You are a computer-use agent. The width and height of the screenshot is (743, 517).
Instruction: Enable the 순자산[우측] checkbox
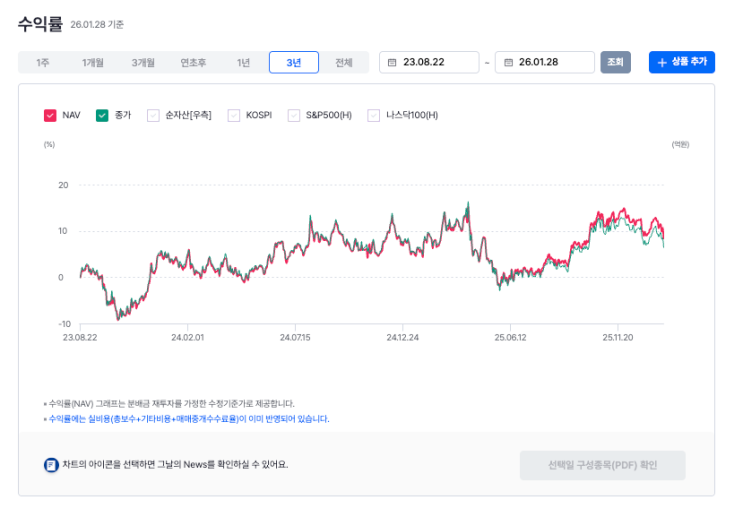[153, 115]
